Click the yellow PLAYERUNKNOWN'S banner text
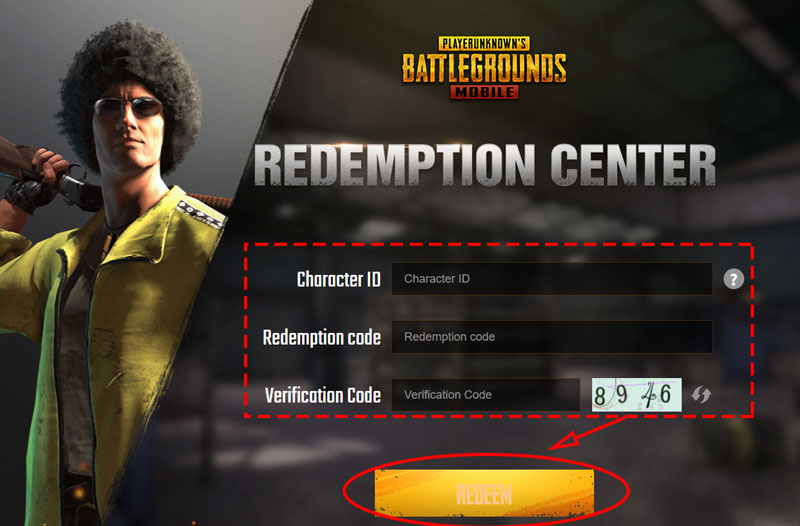Viewport: 800px width, 526px height. [484, 43]
